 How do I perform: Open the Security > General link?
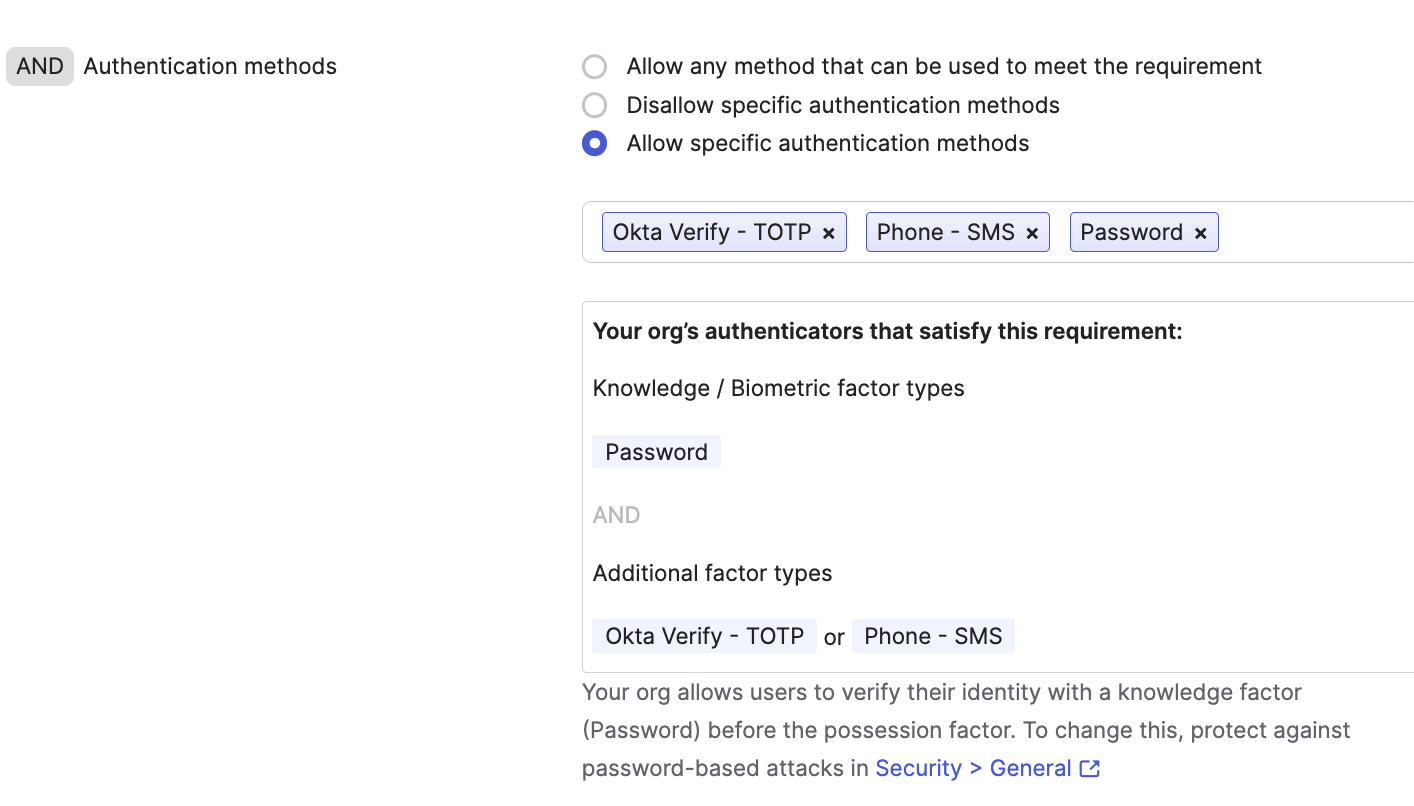973,768
